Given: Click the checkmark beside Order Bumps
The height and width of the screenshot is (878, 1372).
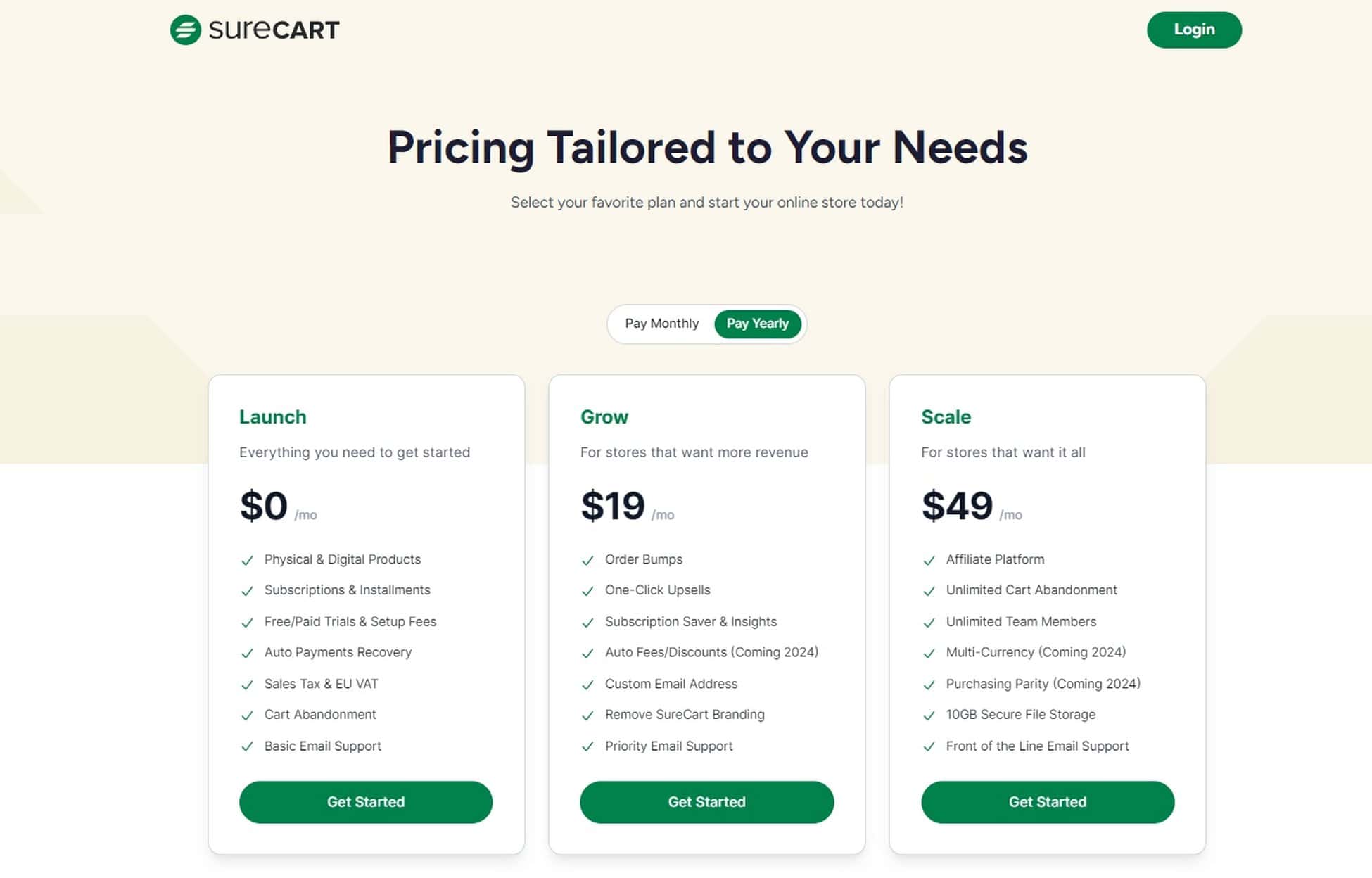Looking at the screenshot, I should coord(587,559).
